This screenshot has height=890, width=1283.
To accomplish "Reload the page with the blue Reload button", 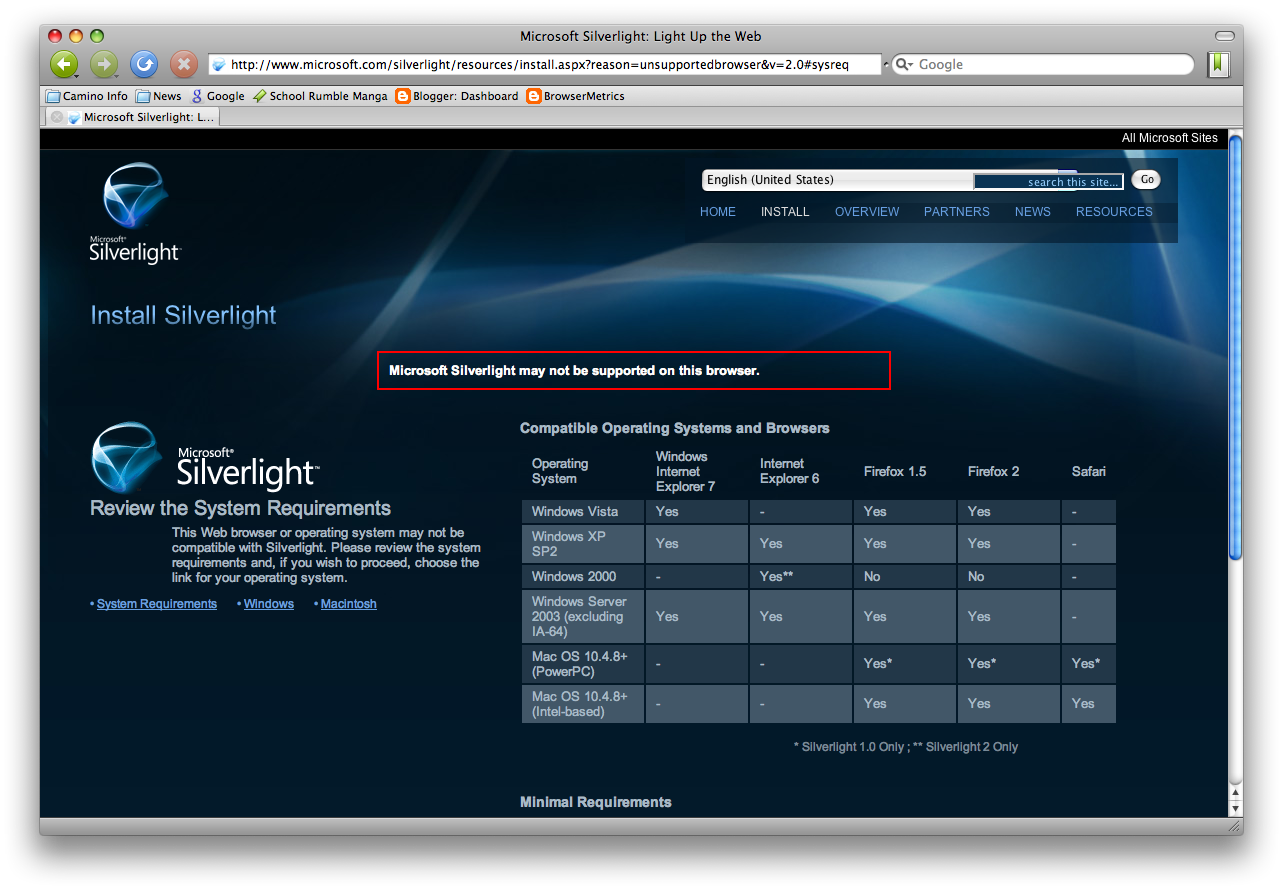I will pyautogui.click(x=144, y=65).
